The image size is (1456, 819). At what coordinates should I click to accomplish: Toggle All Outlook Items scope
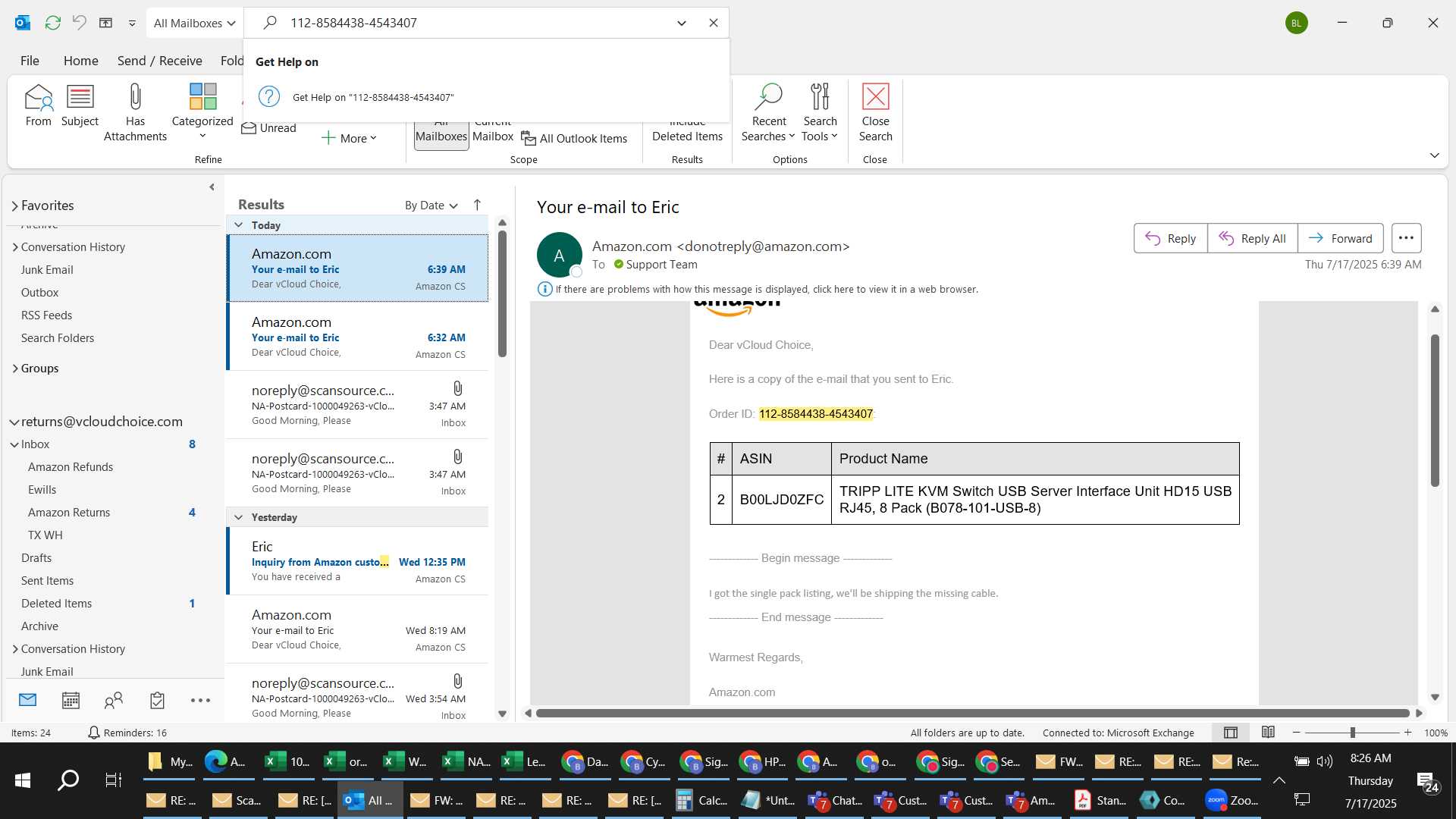point(574,139)
